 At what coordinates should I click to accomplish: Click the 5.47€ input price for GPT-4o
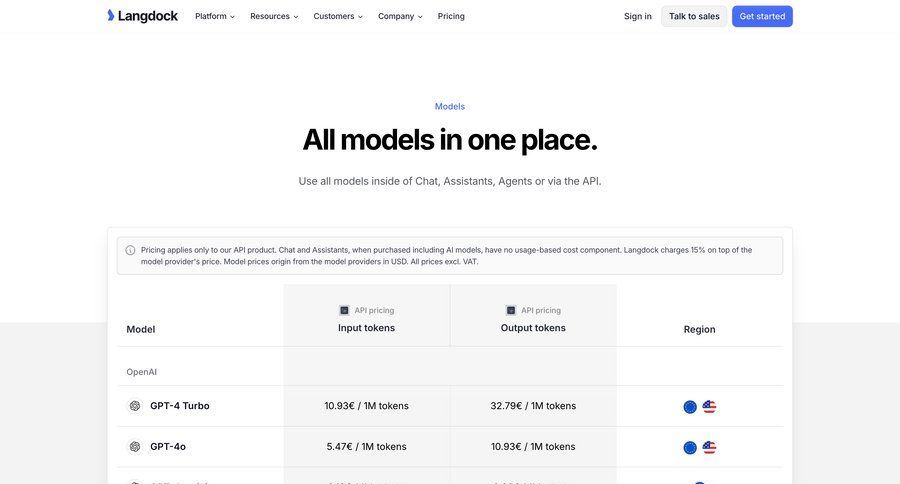pos(366,447)
